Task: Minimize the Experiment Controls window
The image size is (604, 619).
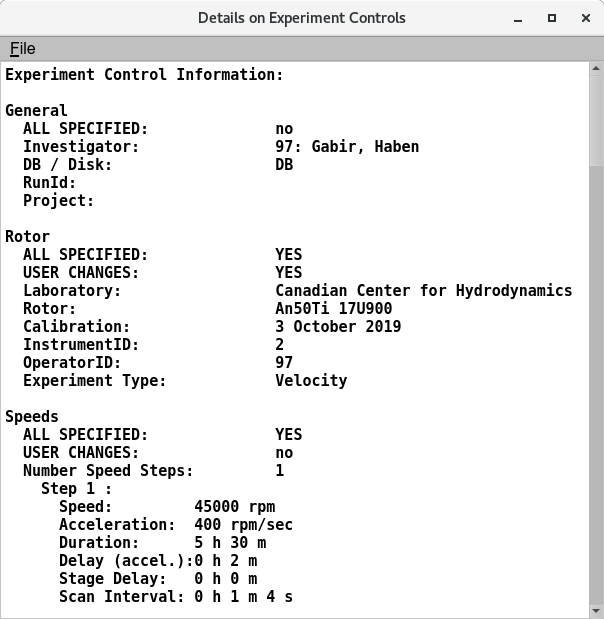Action: click(x=518, y=18)
